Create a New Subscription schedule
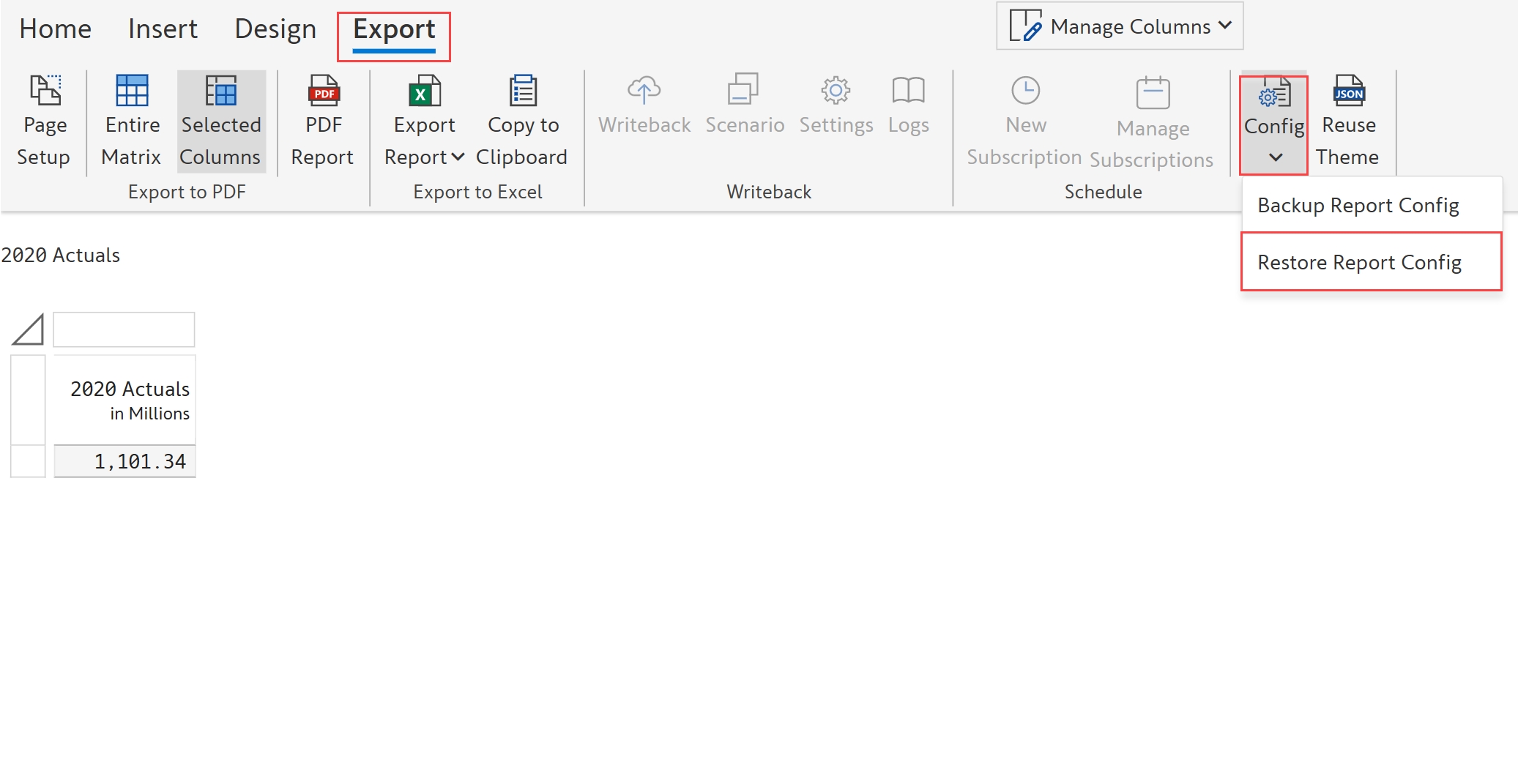Viewport: 1518px width, 784px height. 1024,122
